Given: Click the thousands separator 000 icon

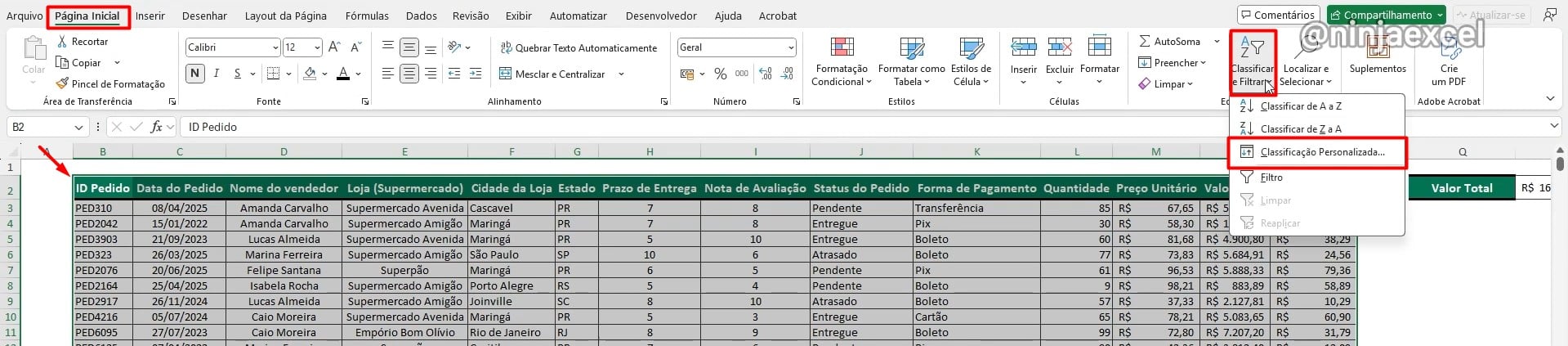Looking at the screenshot, I should pos(742,74).
